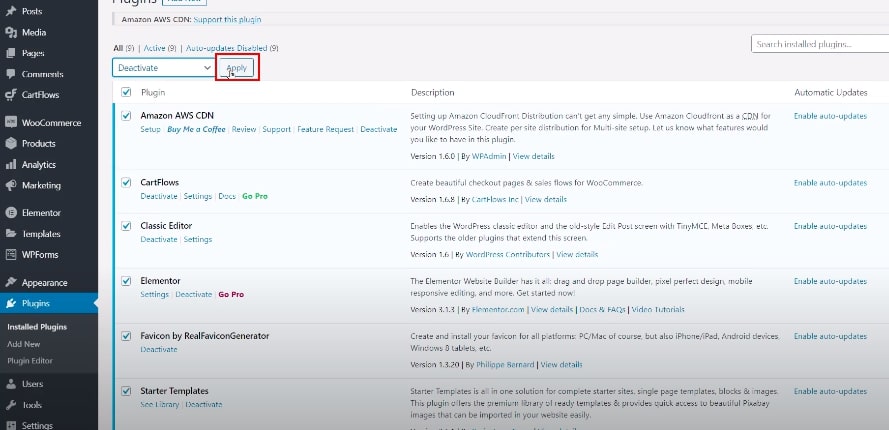Image resolution: width=889 pixels, height=430 pixels.
Task: Open CartFlows Docs link
Action: (x=227, y=196)
